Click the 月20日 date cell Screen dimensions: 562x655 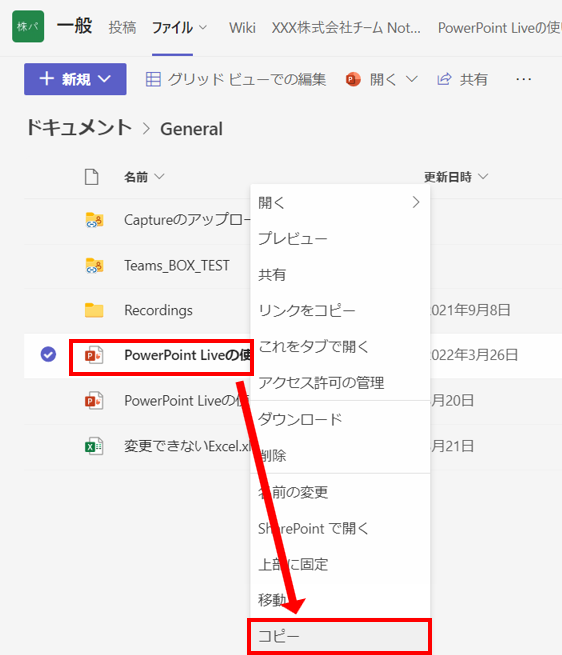[452, 401]
